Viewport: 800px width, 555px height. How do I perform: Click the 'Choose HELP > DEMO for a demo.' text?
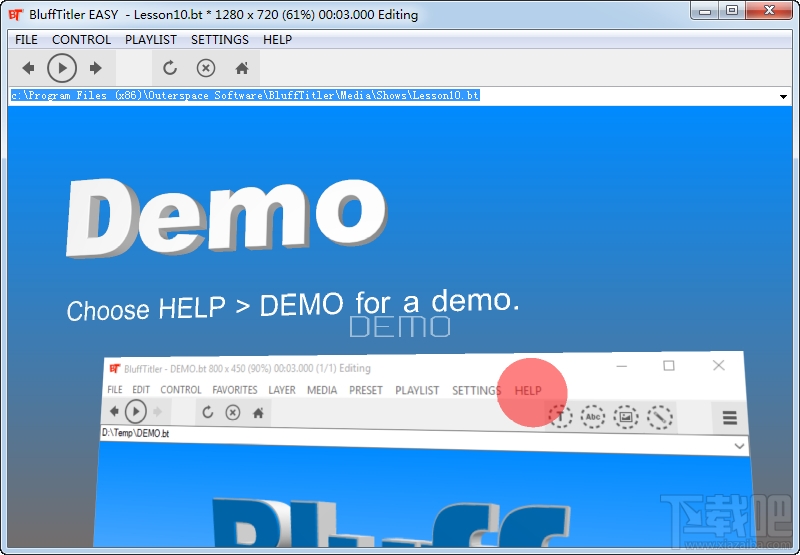(x=293, y=306)
